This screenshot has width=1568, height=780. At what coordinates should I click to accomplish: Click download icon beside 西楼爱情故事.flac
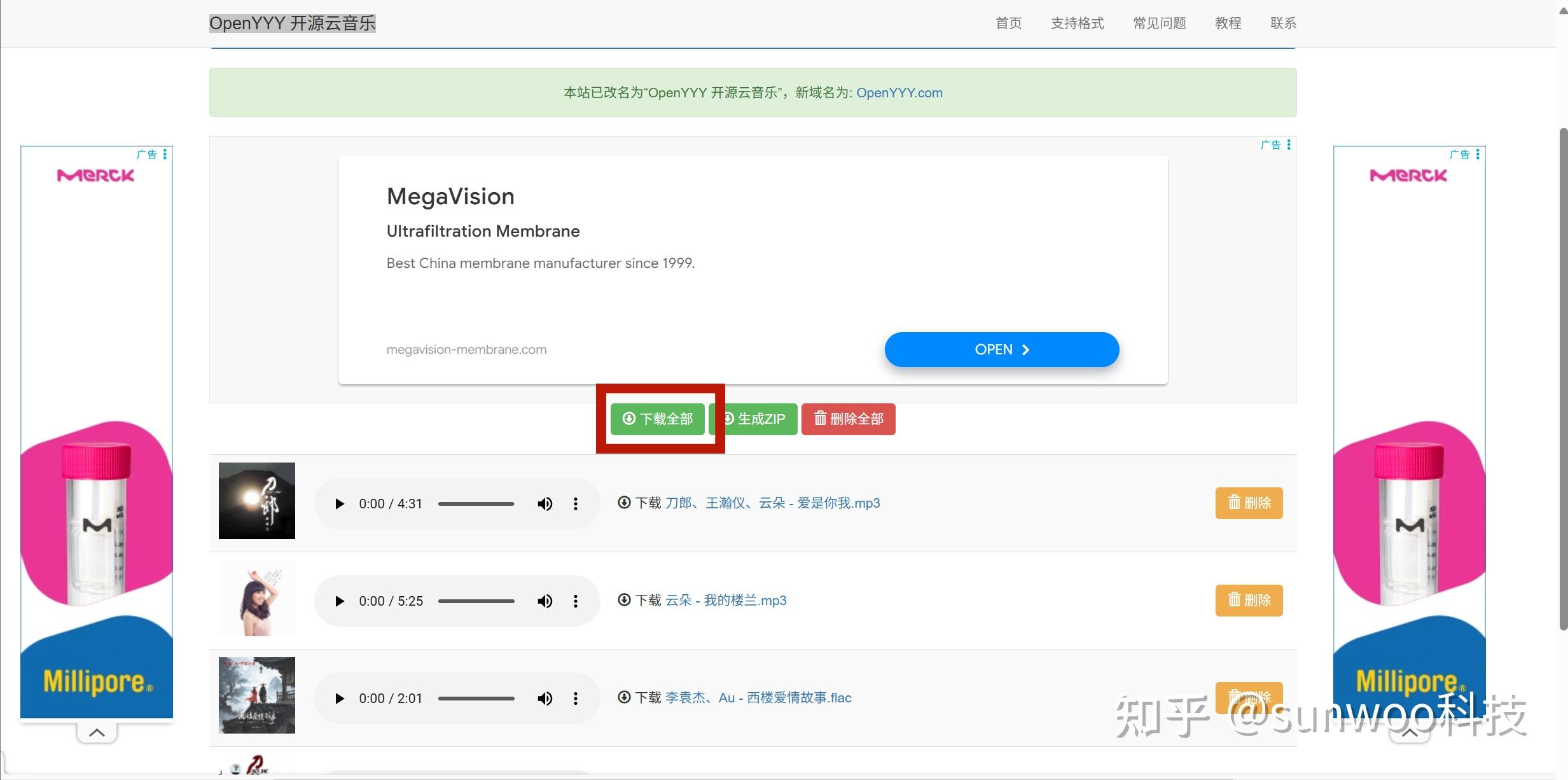point(623,697)
